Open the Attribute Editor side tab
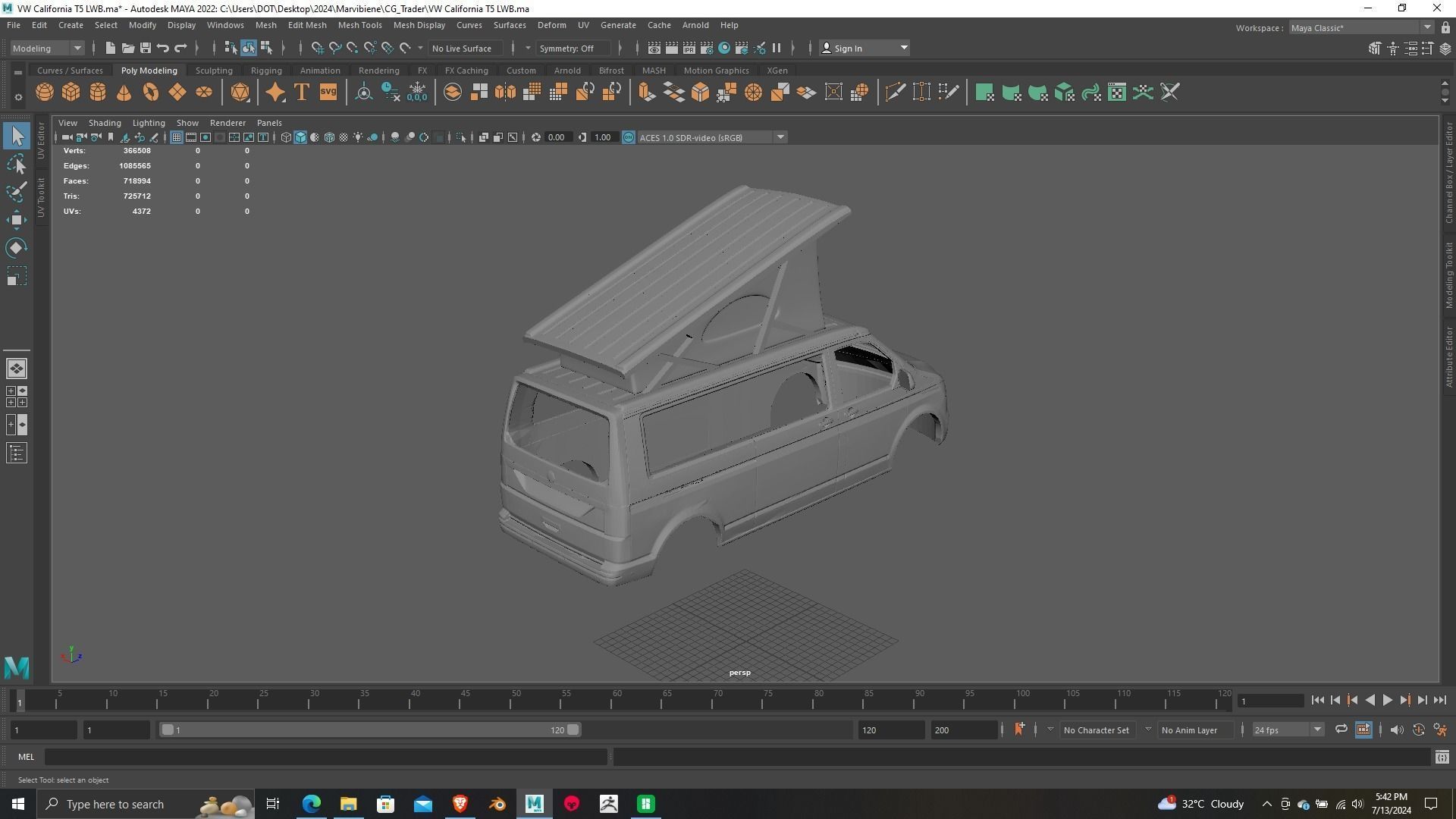 point(1448,356)
